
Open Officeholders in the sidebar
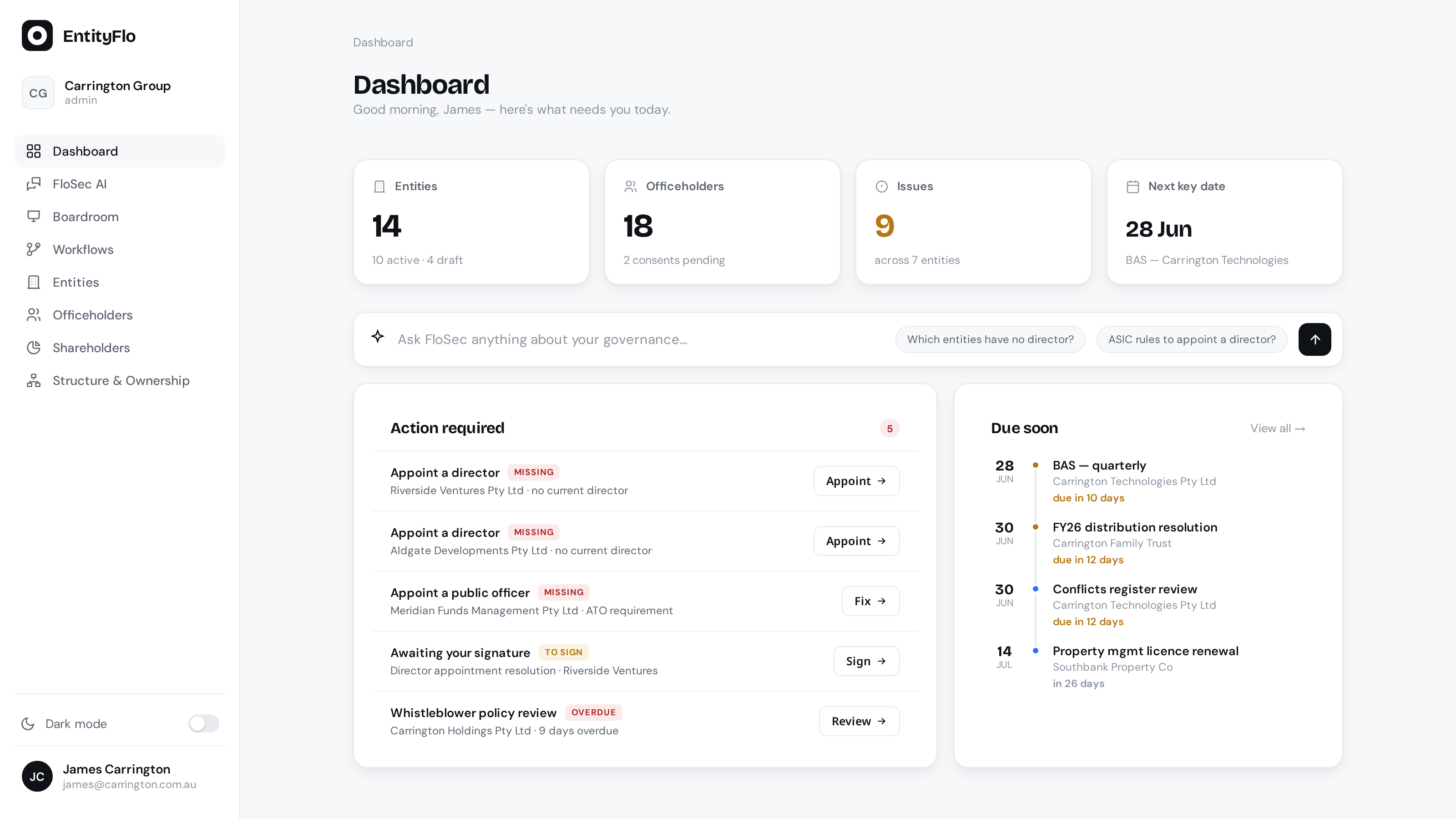point(120,315)
